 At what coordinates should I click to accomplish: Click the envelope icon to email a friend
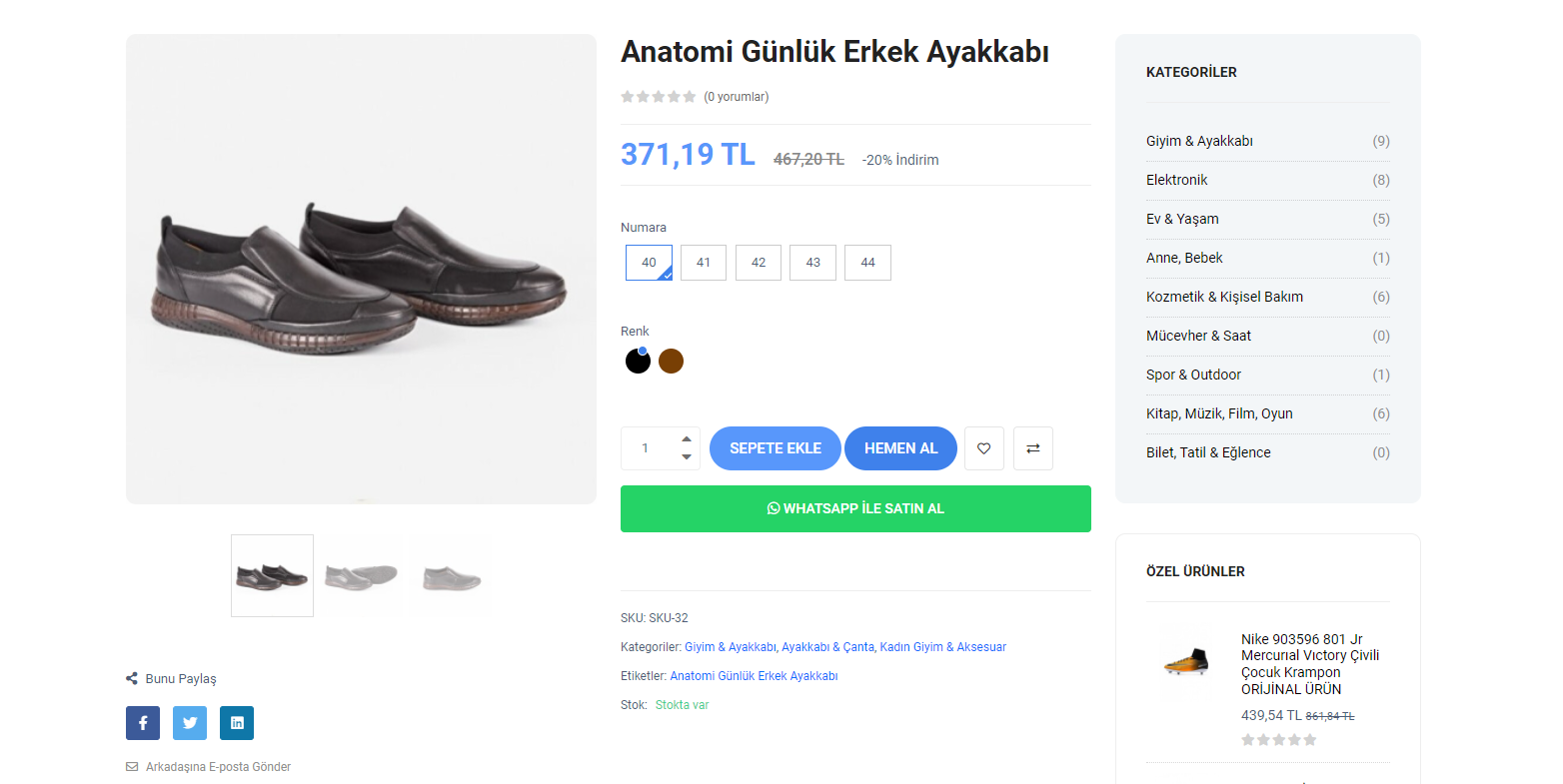pyautogui.click(x=132, y=767)
